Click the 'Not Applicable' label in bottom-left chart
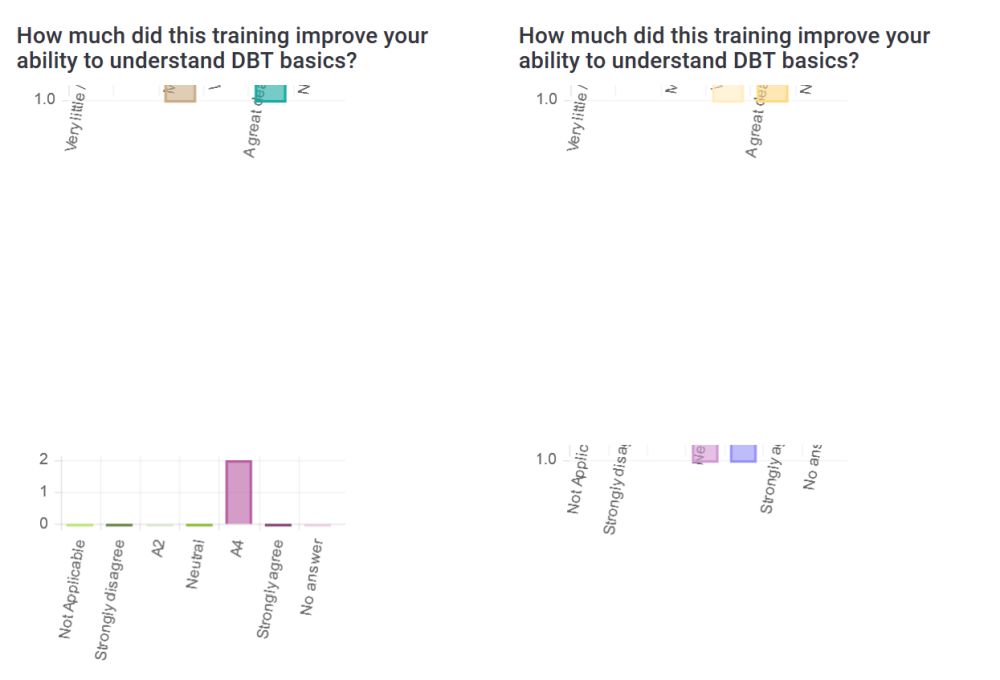 (72, 589)
